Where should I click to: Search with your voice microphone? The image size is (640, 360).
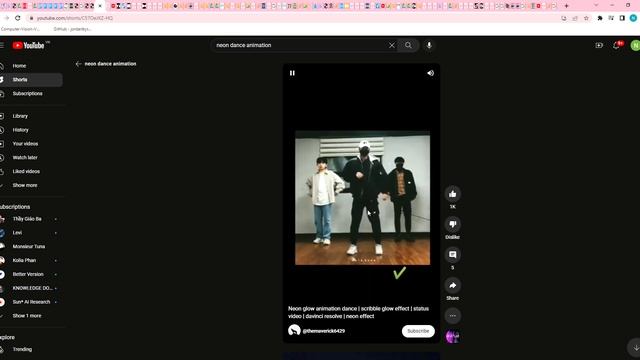click(429, 45)
